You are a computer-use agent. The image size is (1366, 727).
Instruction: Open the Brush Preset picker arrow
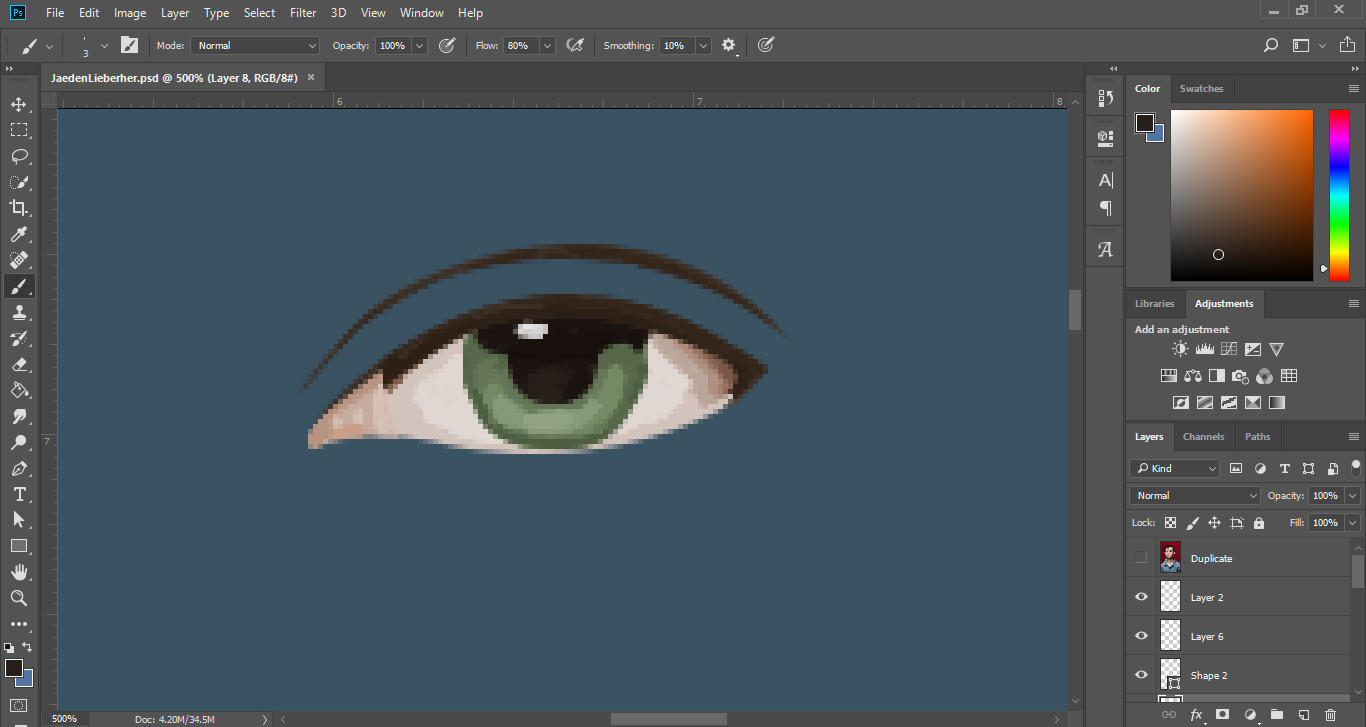[104, 46]
